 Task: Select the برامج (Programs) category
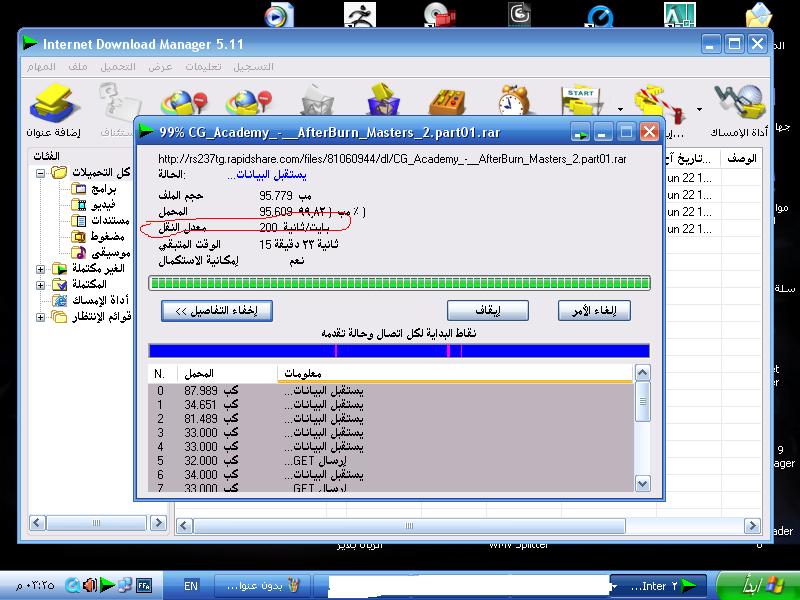pyautogui.click(x=94, y=189)
